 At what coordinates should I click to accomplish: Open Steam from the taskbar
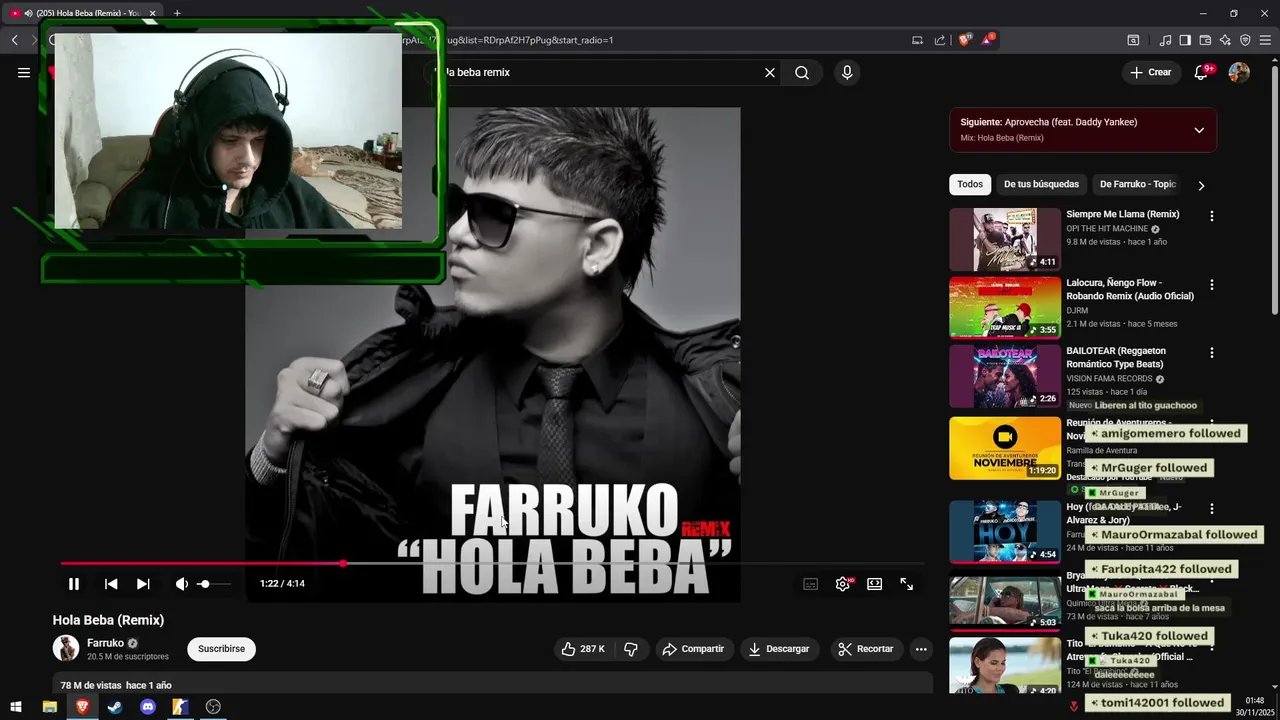coord(115,707)
